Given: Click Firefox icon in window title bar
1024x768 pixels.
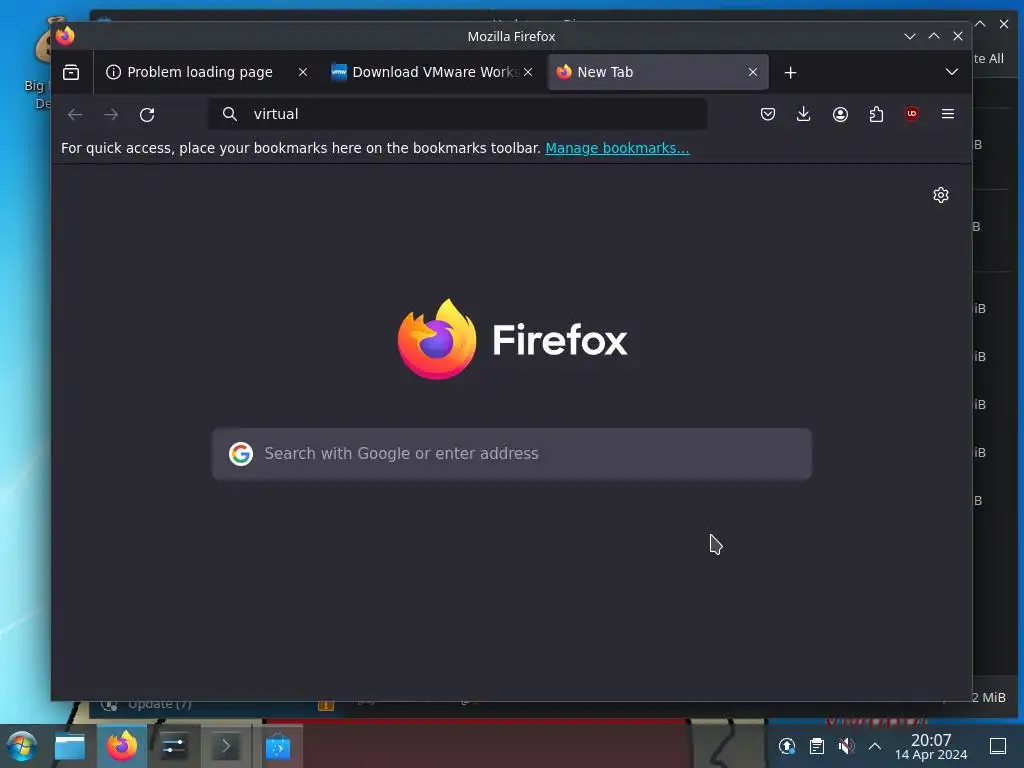Looking at the screenshot, I should 65,36.
